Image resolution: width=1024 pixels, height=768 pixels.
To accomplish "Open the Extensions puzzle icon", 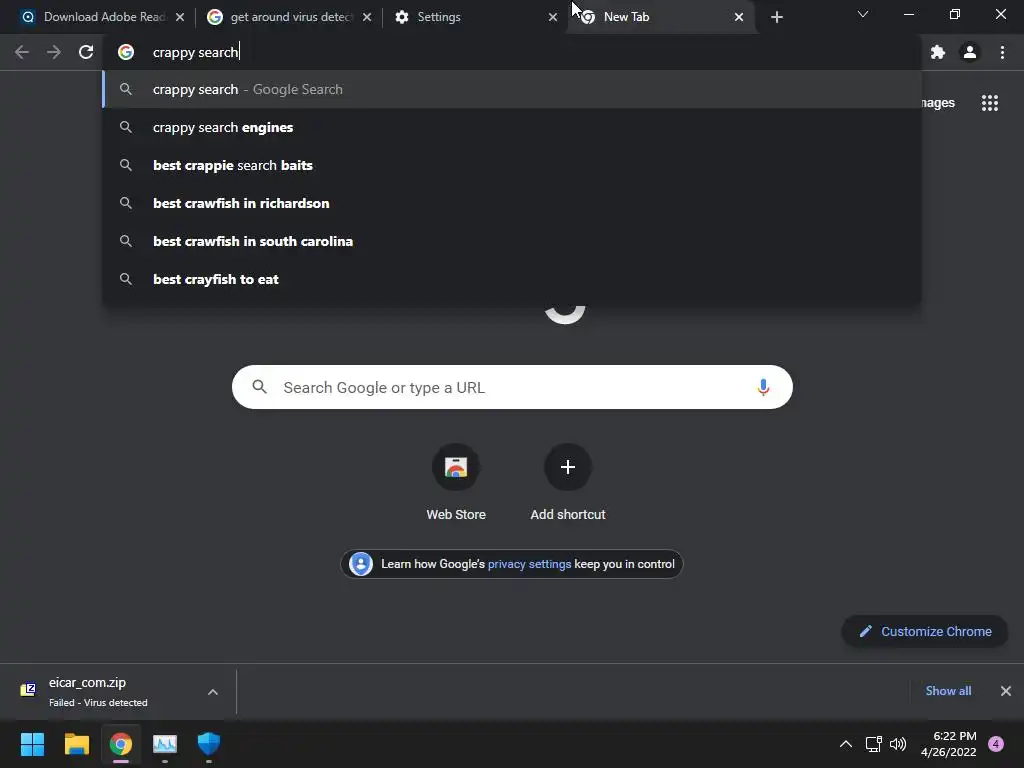I will pos(938,52).
